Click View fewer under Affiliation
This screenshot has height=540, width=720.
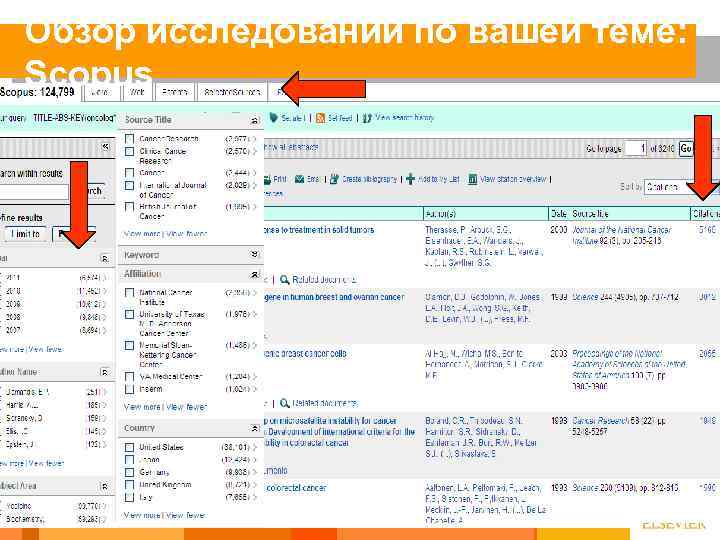(x=186, y=407)
